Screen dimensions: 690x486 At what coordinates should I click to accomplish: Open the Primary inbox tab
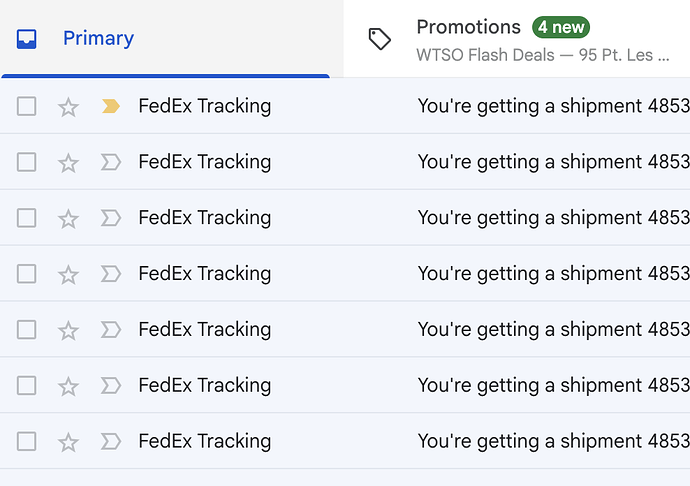point(98,39)
